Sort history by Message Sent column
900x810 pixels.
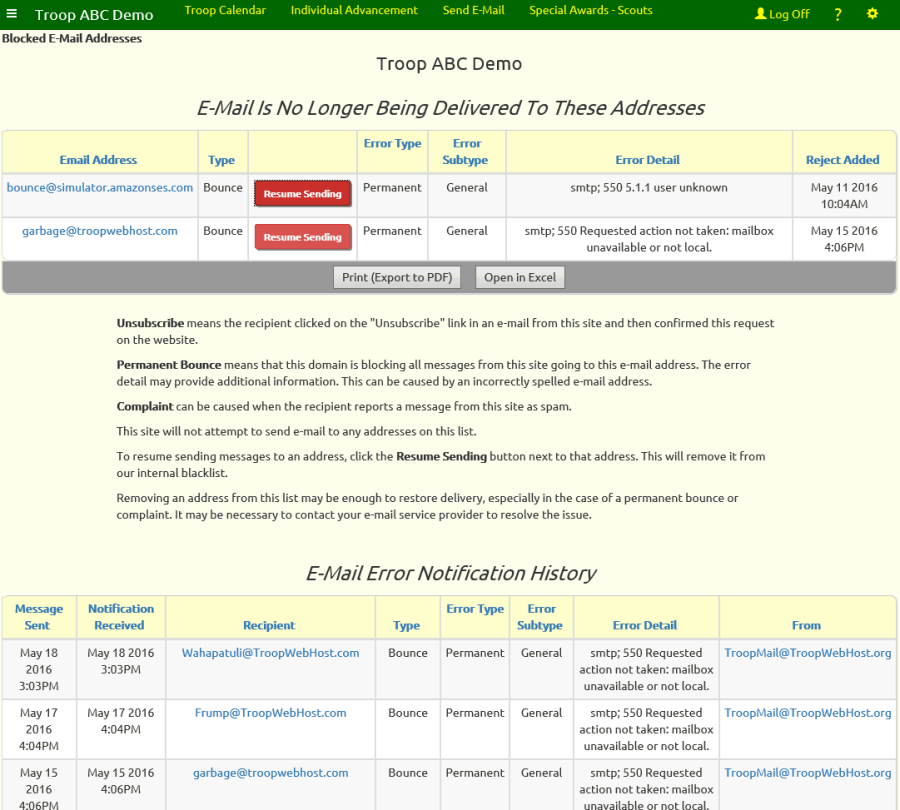click(39, 617)
